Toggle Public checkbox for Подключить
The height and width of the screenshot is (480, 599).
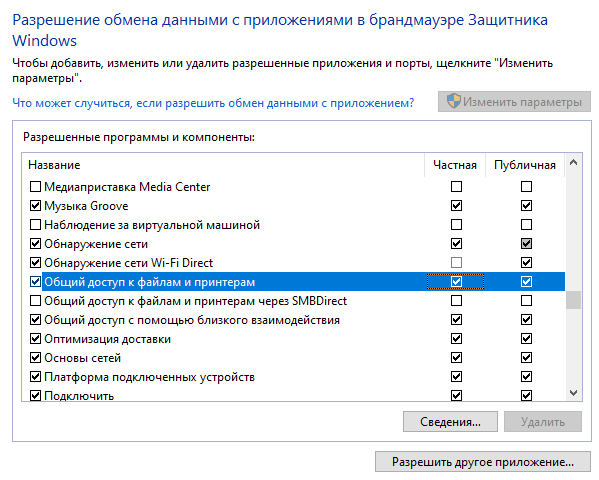pos(526,395)
